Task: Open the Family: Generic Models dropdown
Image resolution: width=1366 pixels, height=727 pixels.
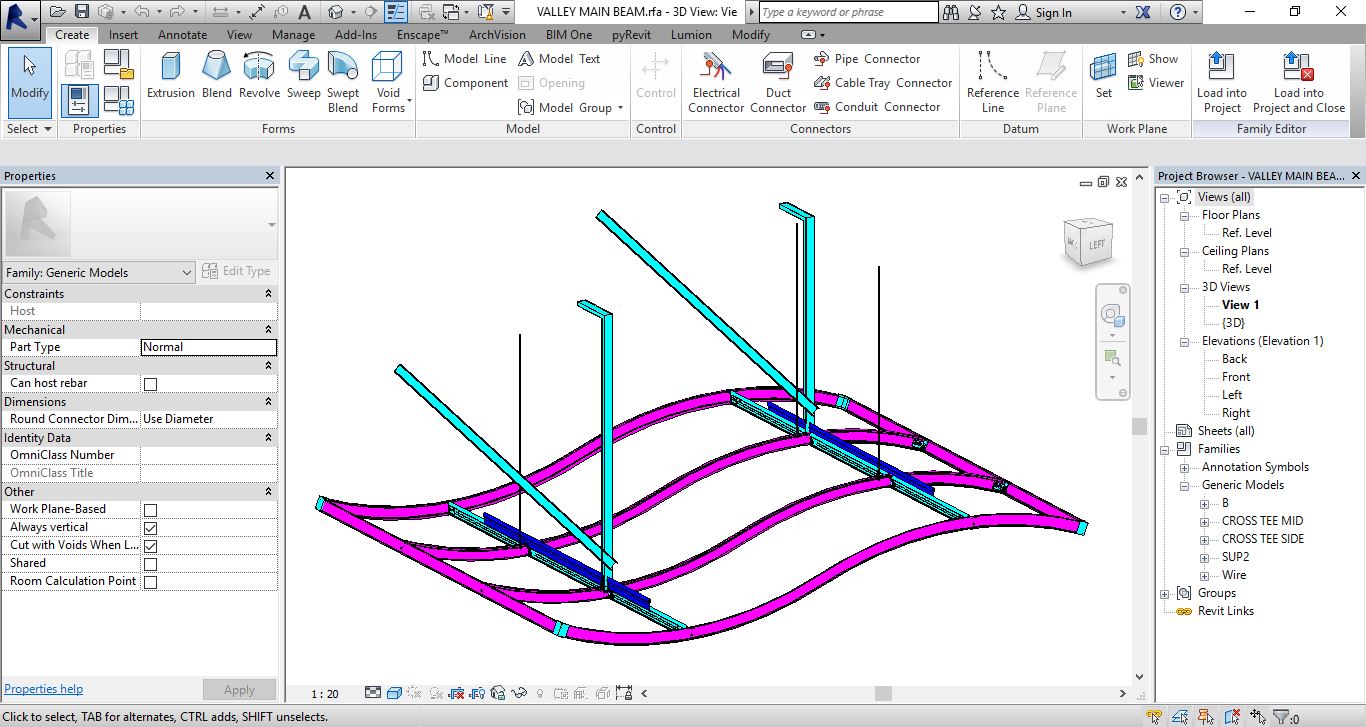Action: [99, 273]
